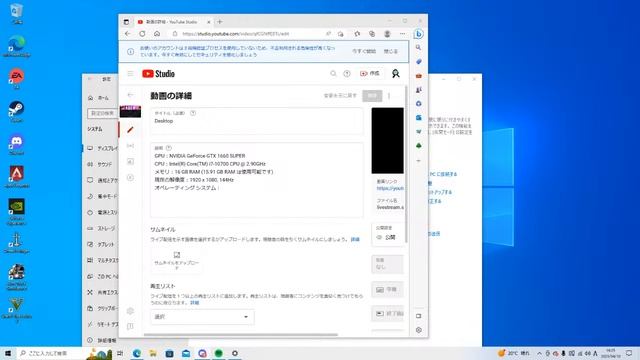The width and height of the screenshot is (640, 360).
Task: Select ディスプレイ in Settings sidebar
Action: (x=102, y=148)
